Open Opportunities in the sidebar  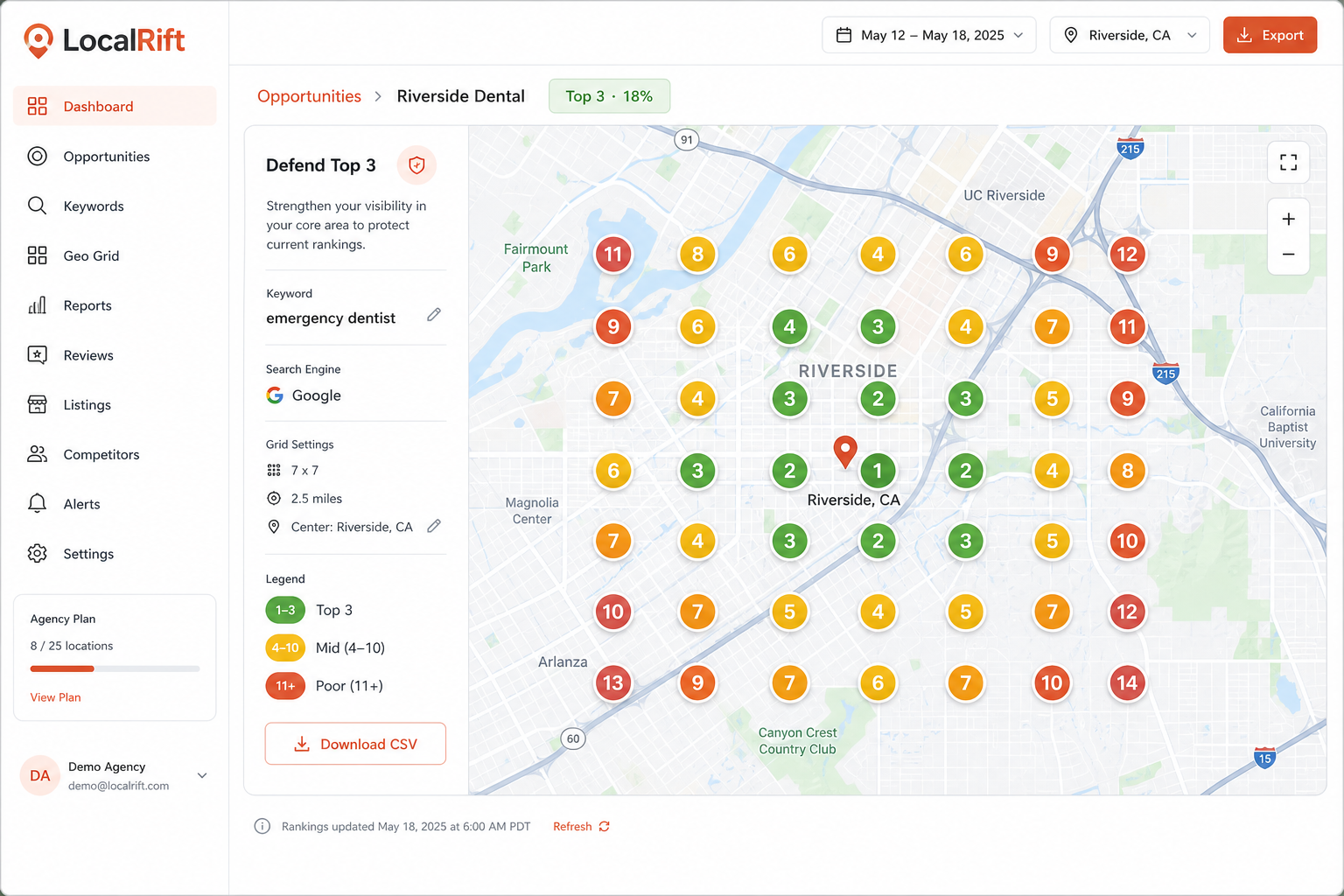pos(115,156)
